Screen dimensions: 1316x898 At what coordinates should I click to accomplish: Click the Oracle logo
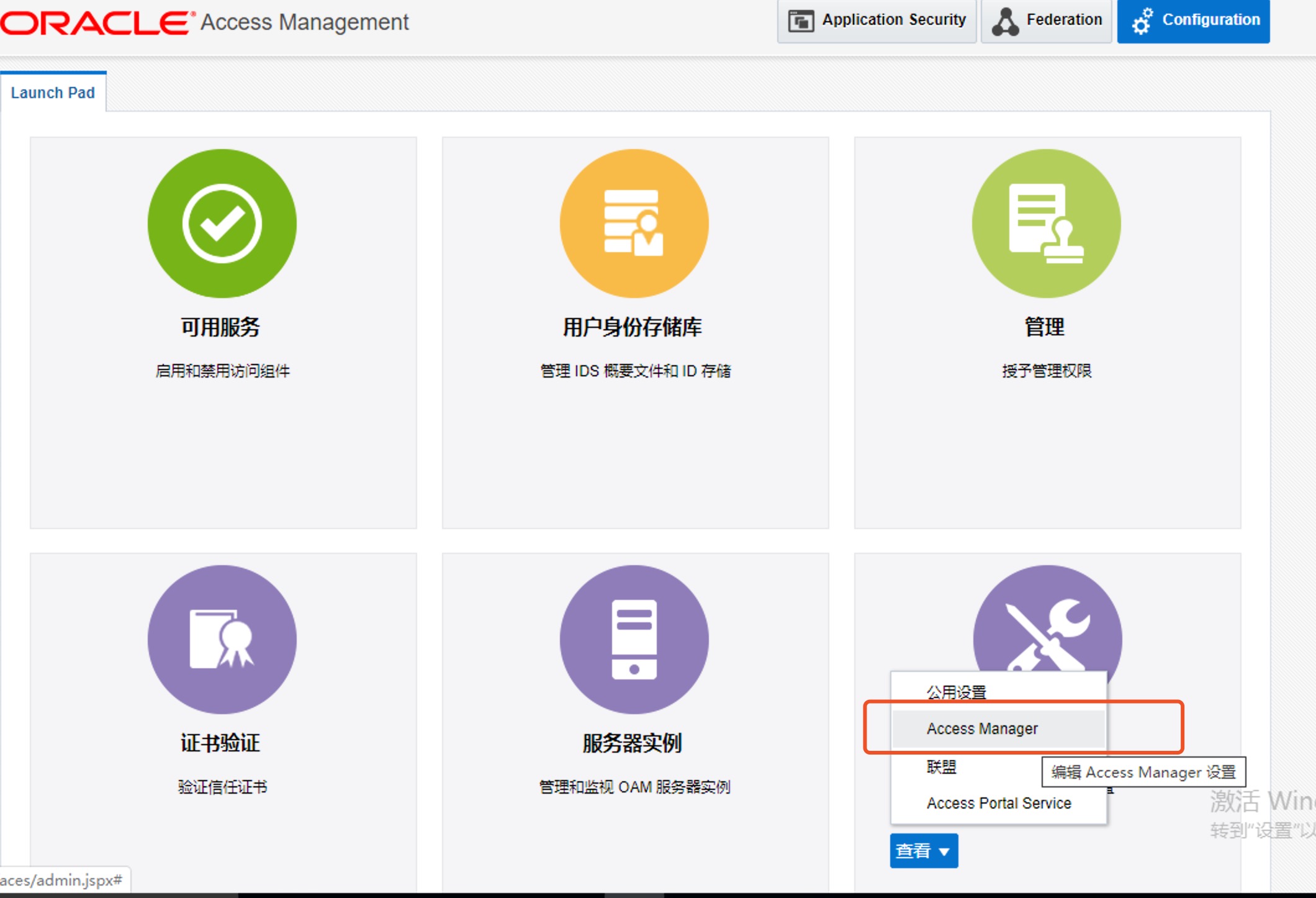[x=97, y=22]
